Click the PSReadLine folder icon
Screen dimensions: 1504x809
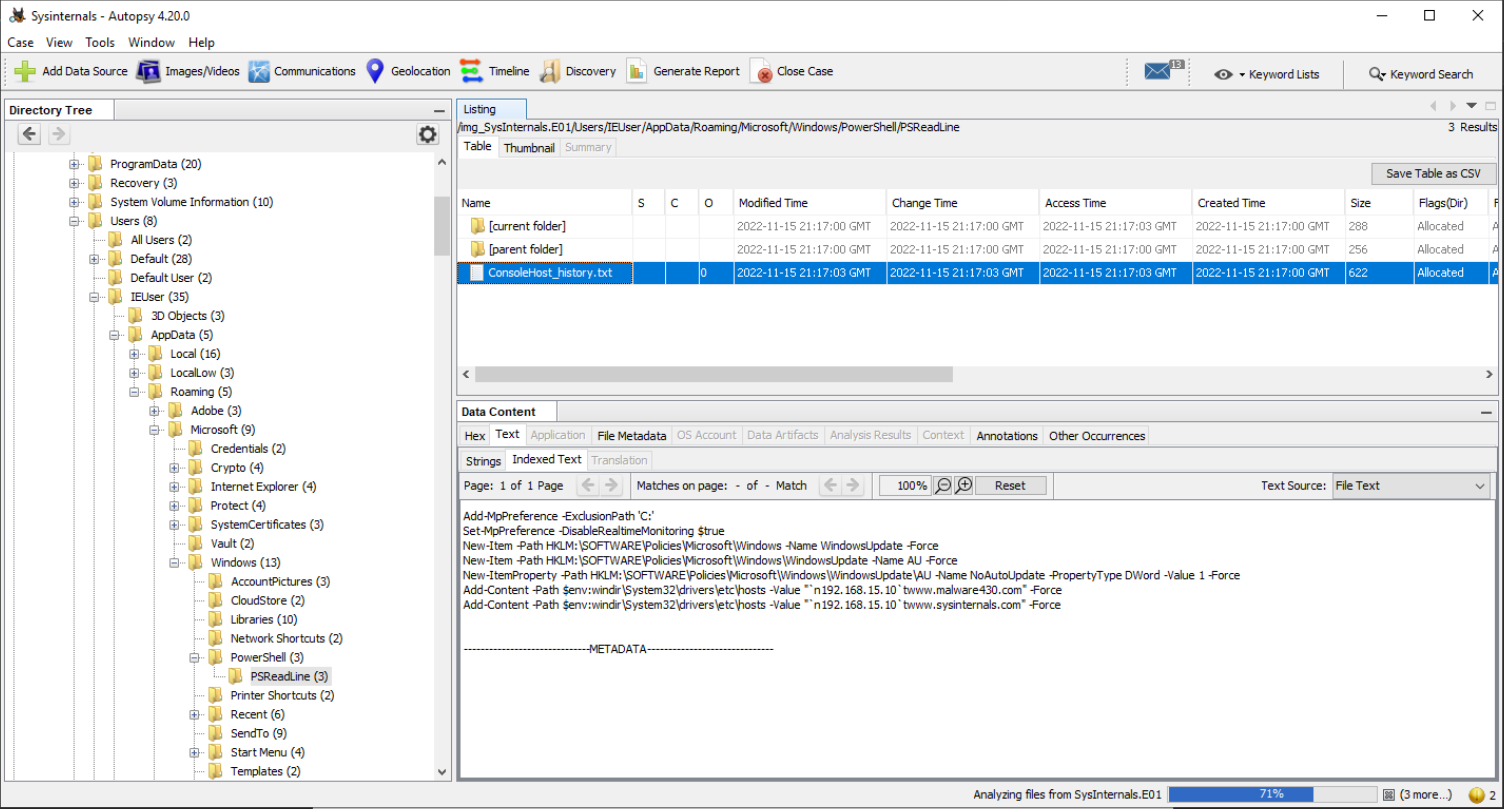coord(235,677)
